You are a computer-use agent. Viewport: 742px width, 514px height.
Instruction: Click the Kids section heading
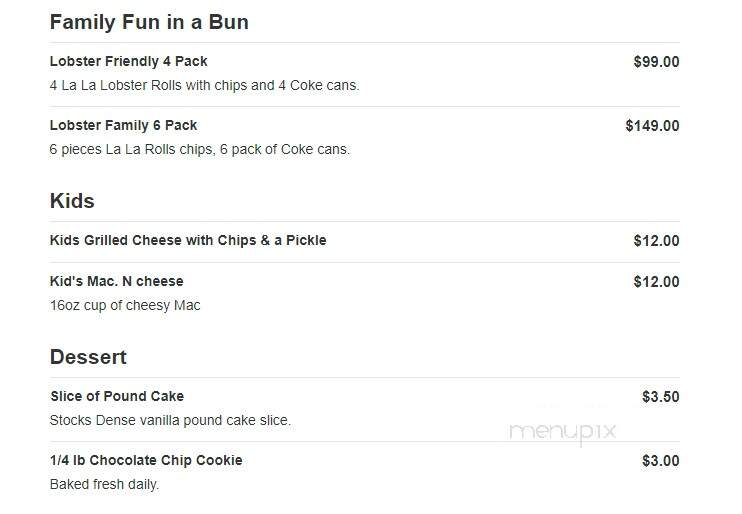coord(72,201)
